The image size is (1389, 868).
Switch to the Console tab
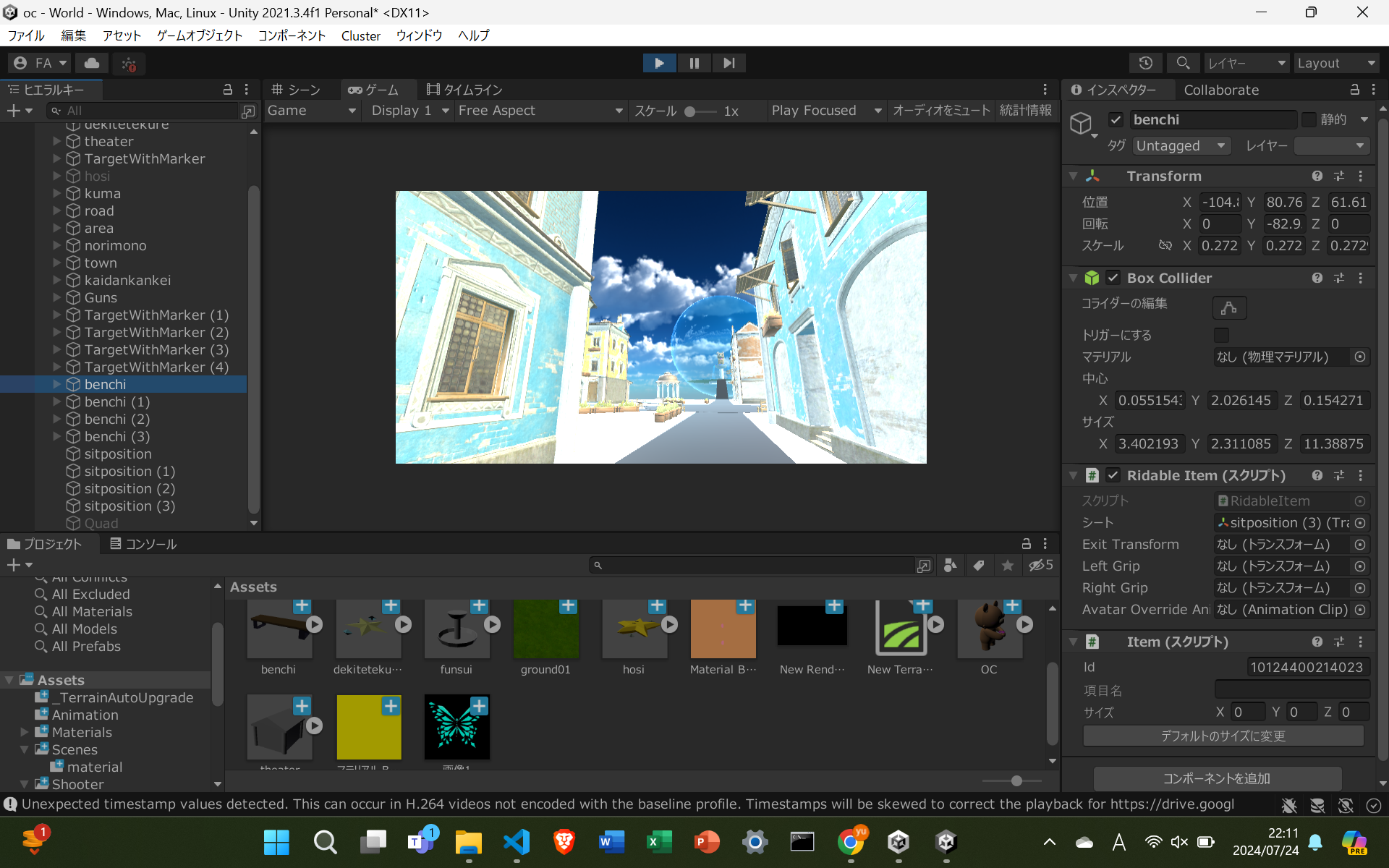143,544
